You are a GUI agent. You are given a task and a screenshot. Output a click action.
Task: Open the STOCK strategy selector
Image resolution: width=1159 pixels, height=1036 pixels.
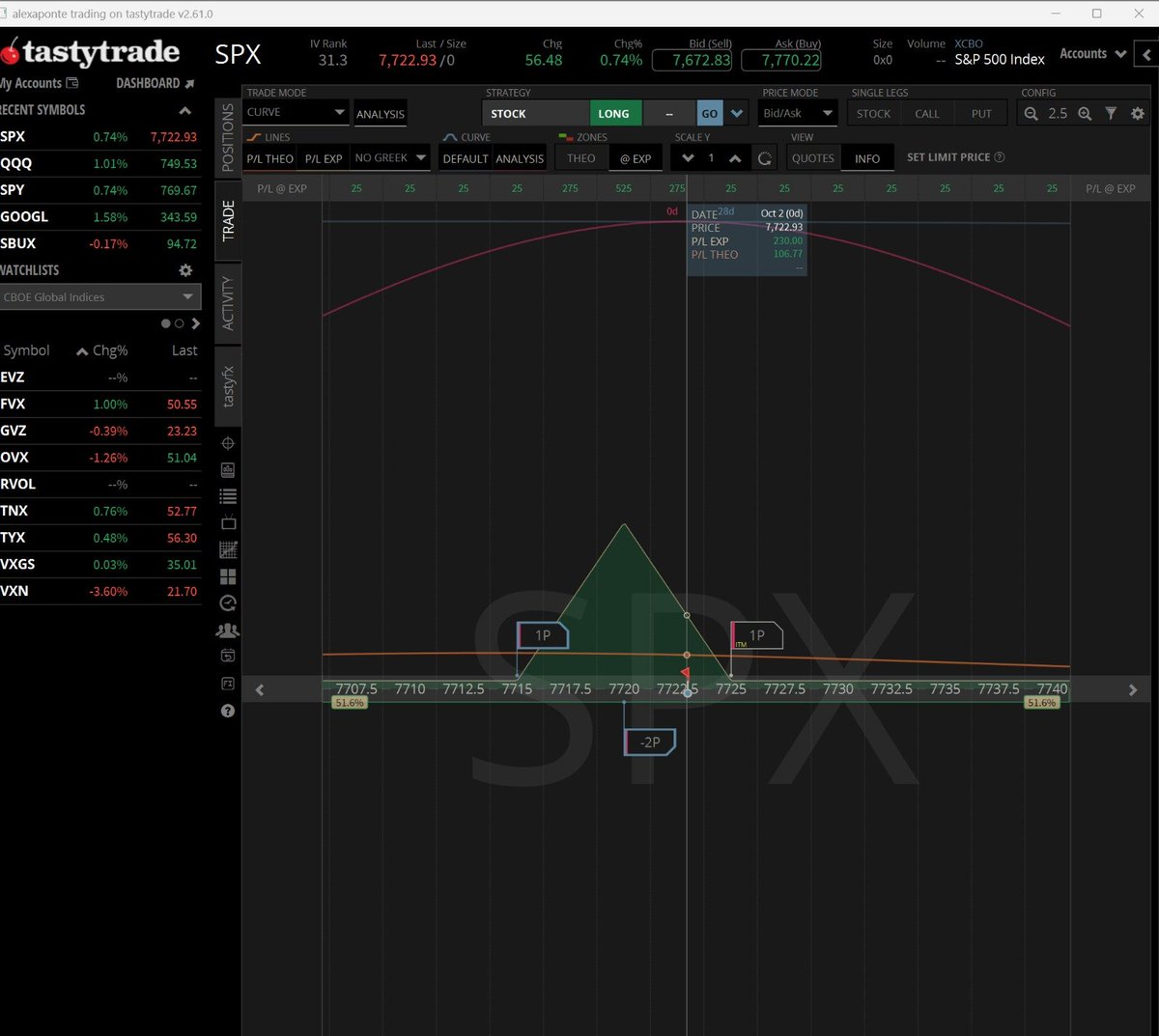(x=536, y=114)
